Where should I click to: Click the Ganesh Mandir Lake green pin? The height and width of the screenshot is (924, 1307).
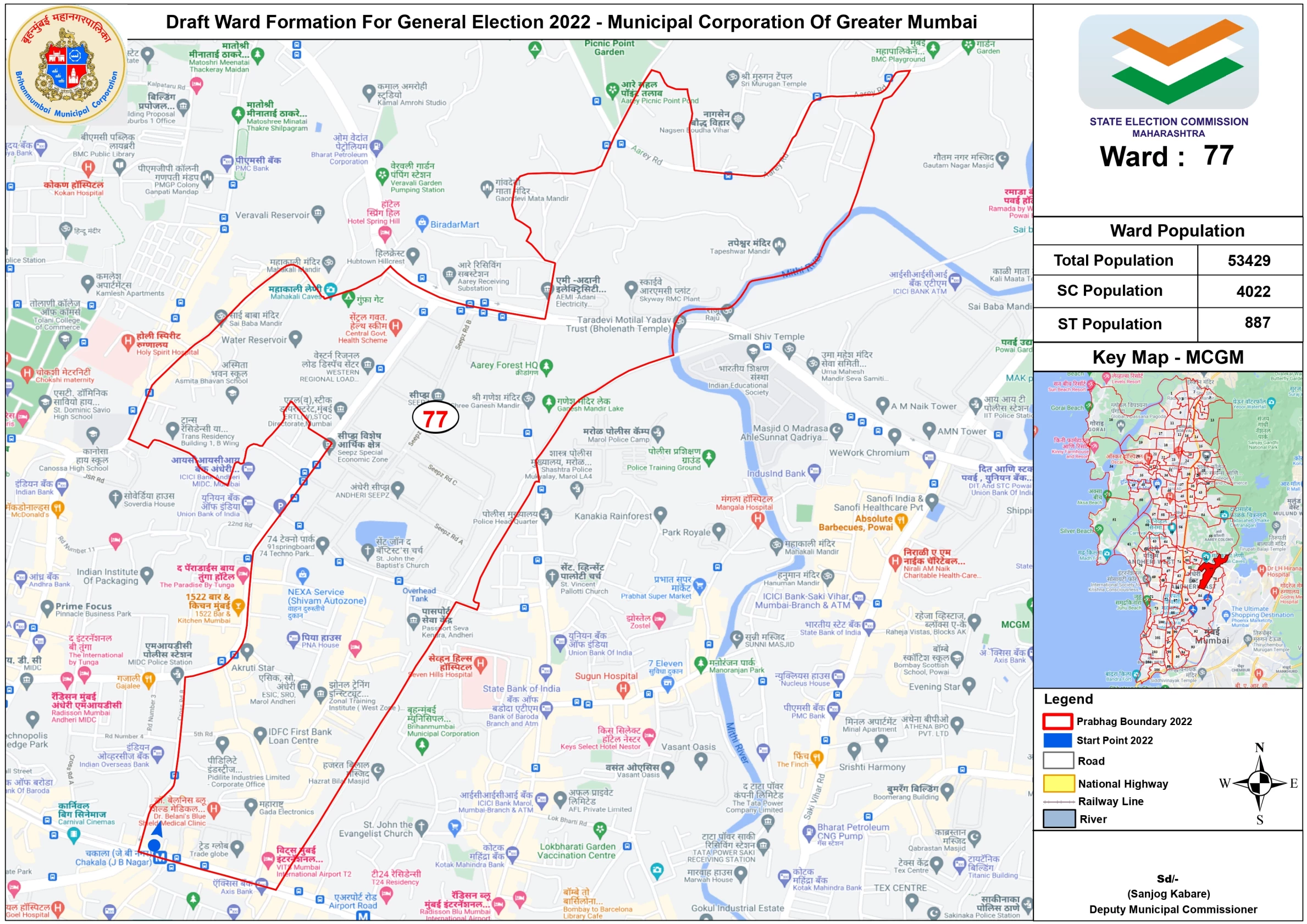tap(549, 402)
